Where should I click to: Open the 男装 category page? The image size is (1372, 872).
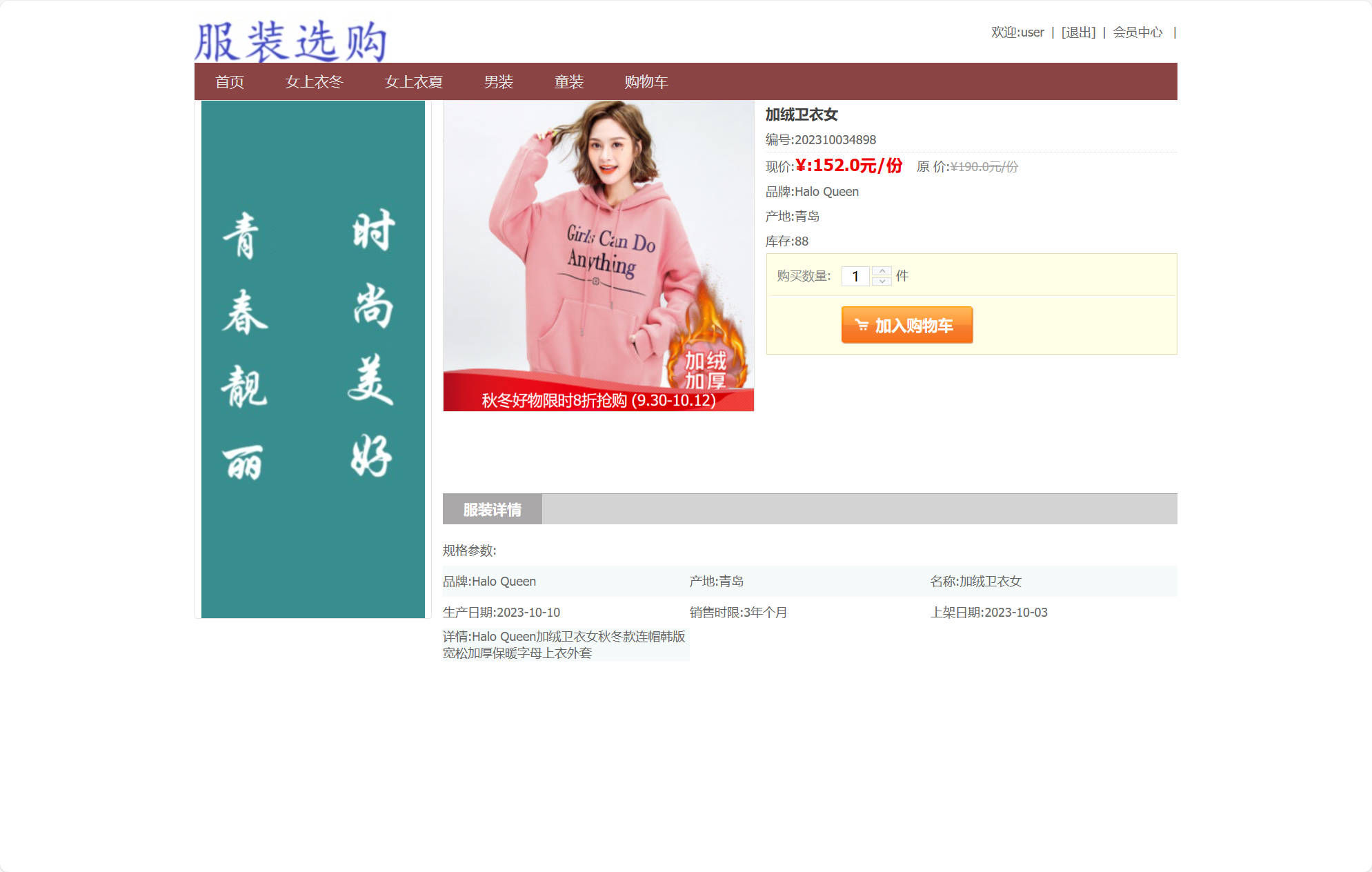pos(499,82)
